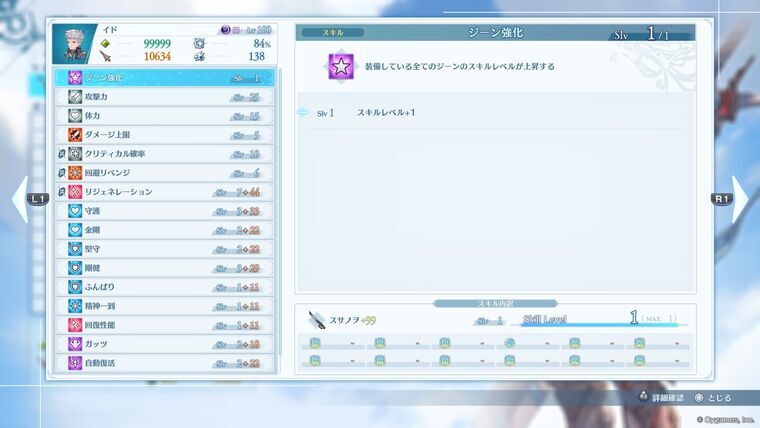760x428 pixels.
Task: Click the attack power sword icon beside 10634
Action: pos(105,56)
